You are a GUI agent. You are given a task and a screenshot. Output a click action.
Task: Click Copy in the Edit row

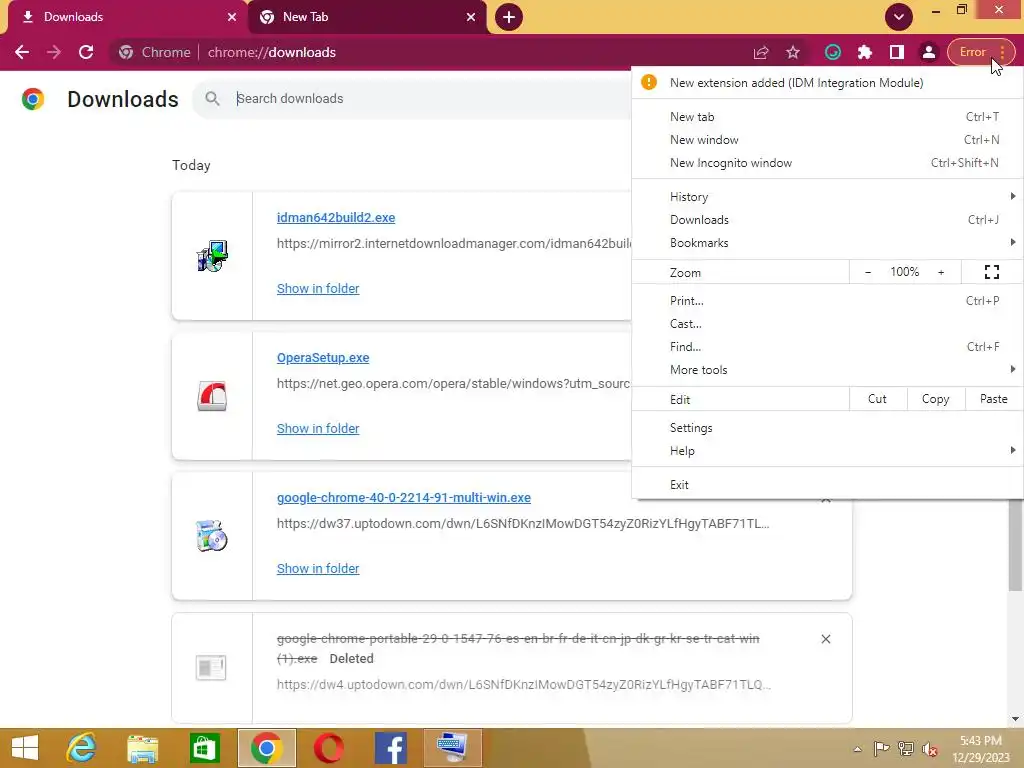(935, 399)
